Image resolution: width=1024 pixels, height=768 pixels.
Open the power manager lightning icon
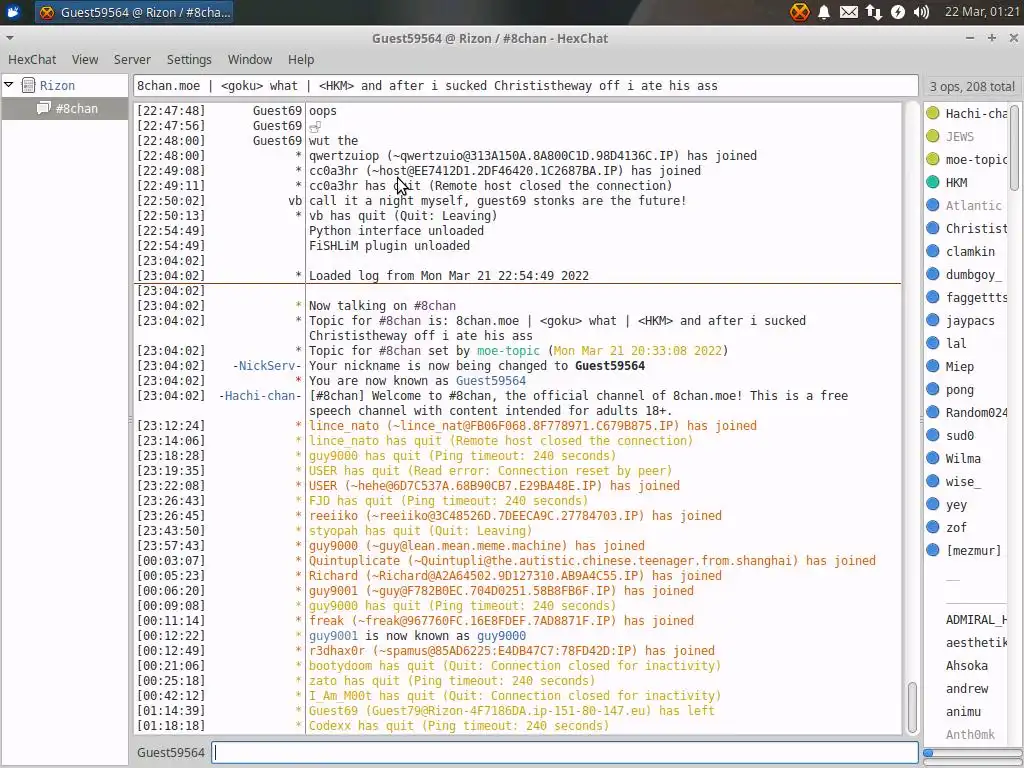point(898,12)
